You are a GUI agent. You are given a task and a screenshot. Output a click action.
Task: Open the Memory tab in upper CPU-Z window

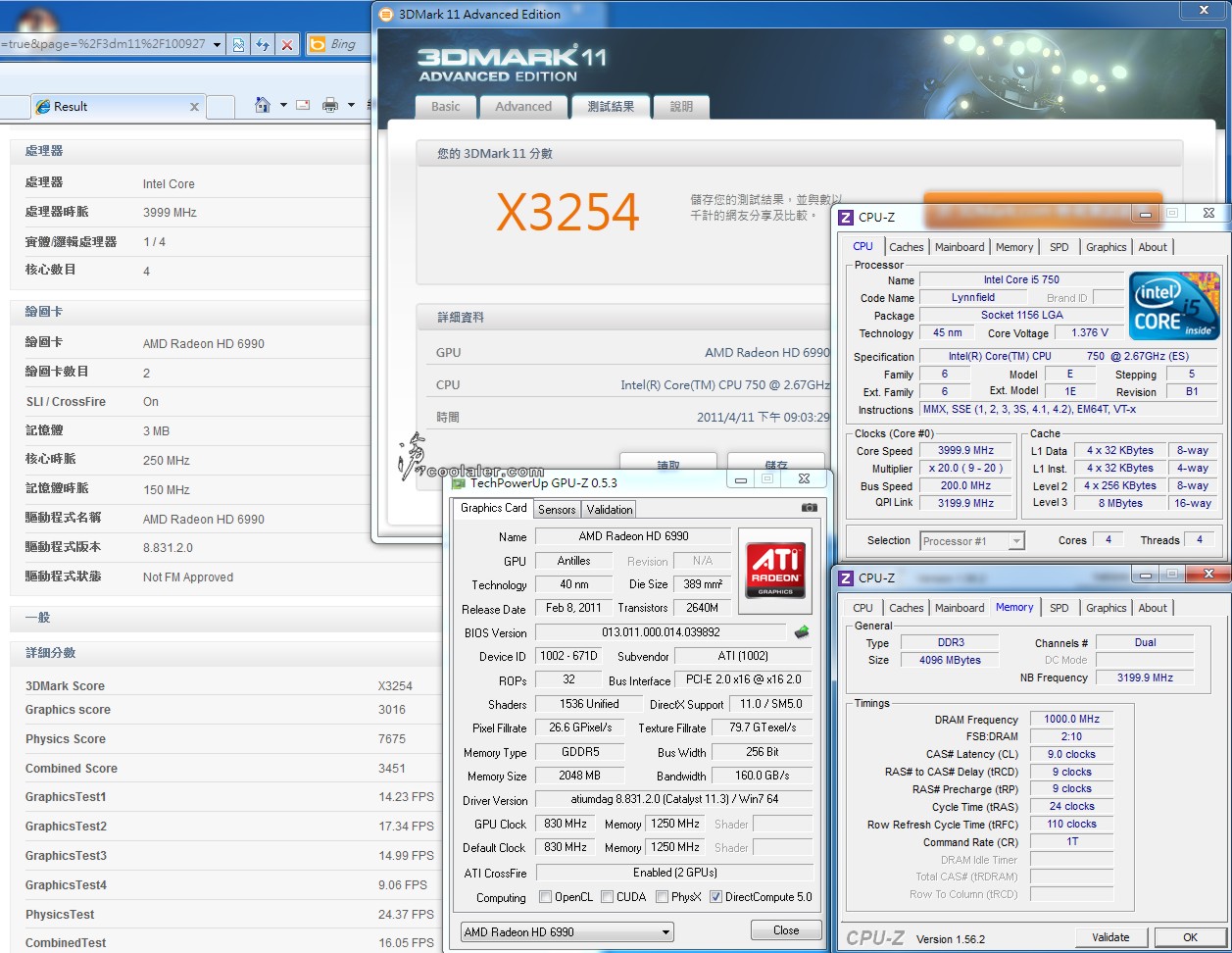(x=1014, y=247)
